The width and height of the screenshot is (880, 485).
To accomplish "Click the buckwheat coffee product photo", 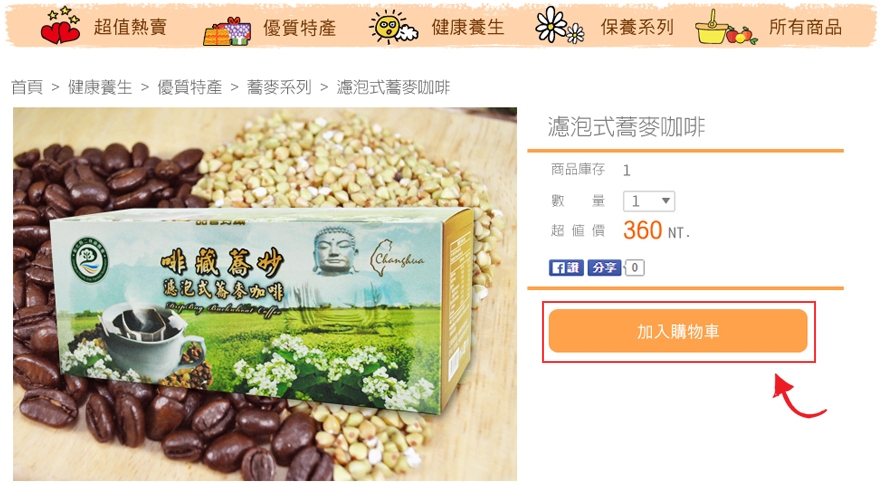I will pos(265,294).
